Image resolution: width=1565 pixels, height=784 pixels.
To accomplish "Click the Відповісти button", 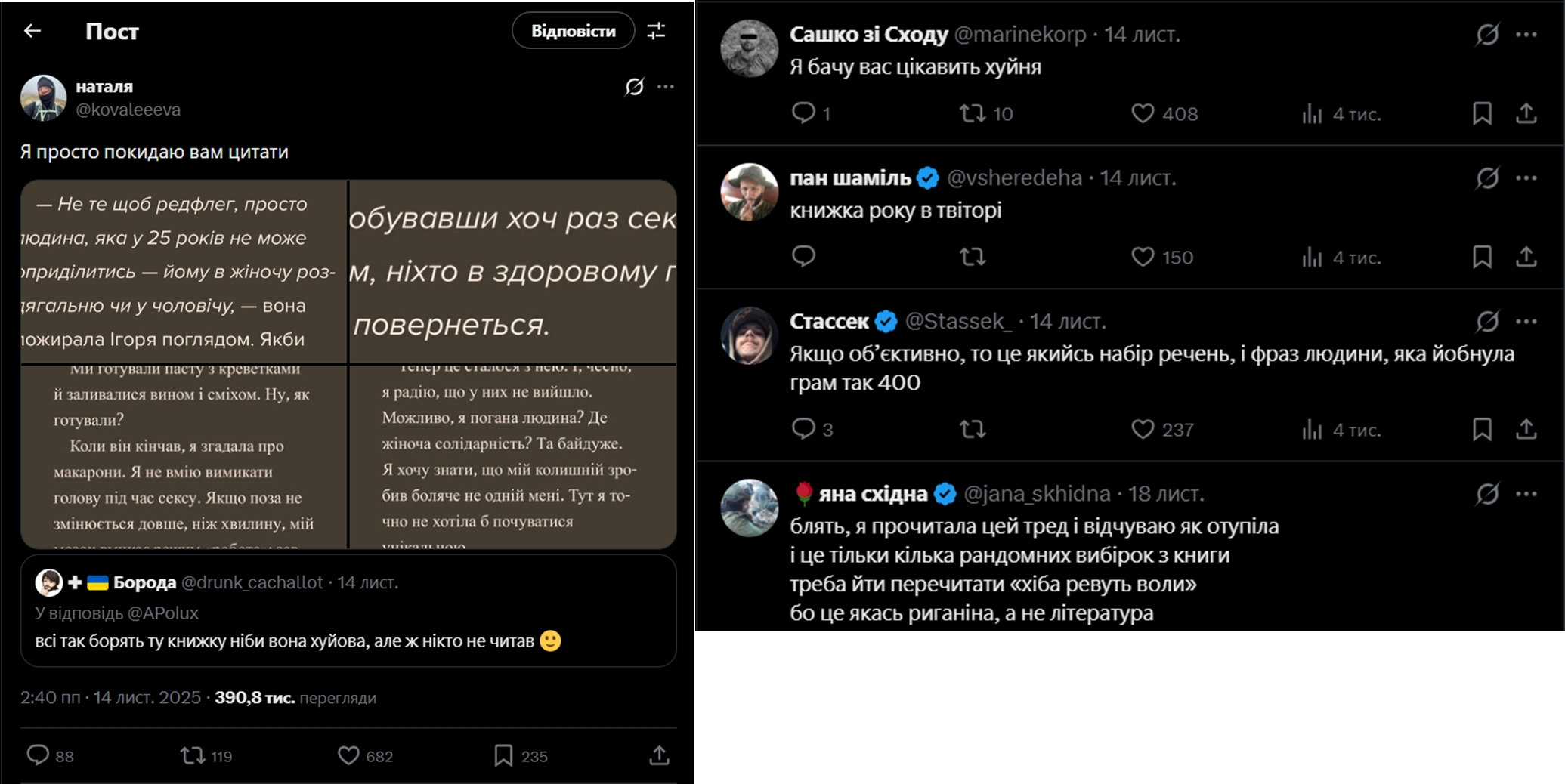I will click(x=573, y=31).
